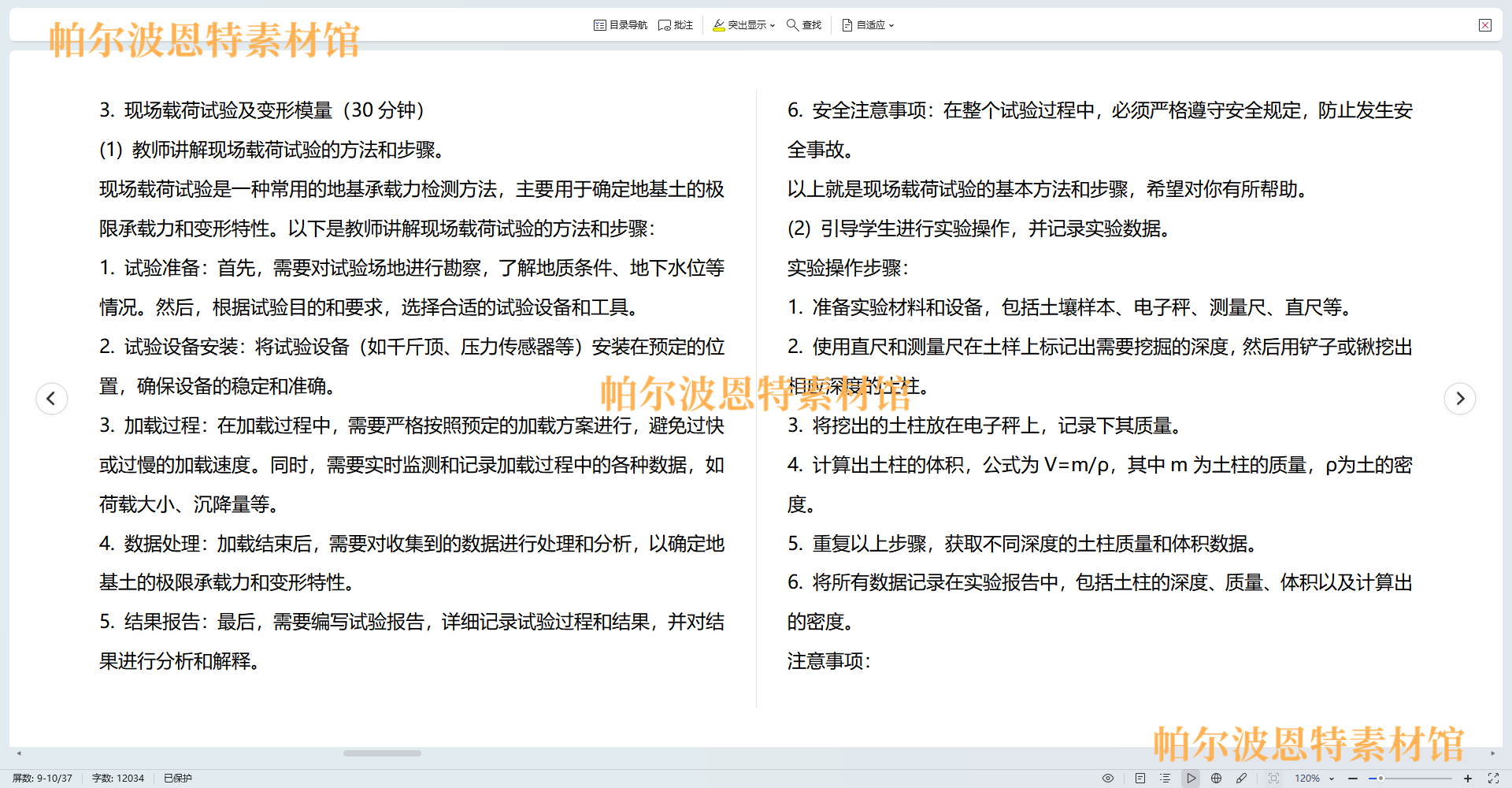Switch to web layout globe icon
1512x788 pixels.
1217,778
